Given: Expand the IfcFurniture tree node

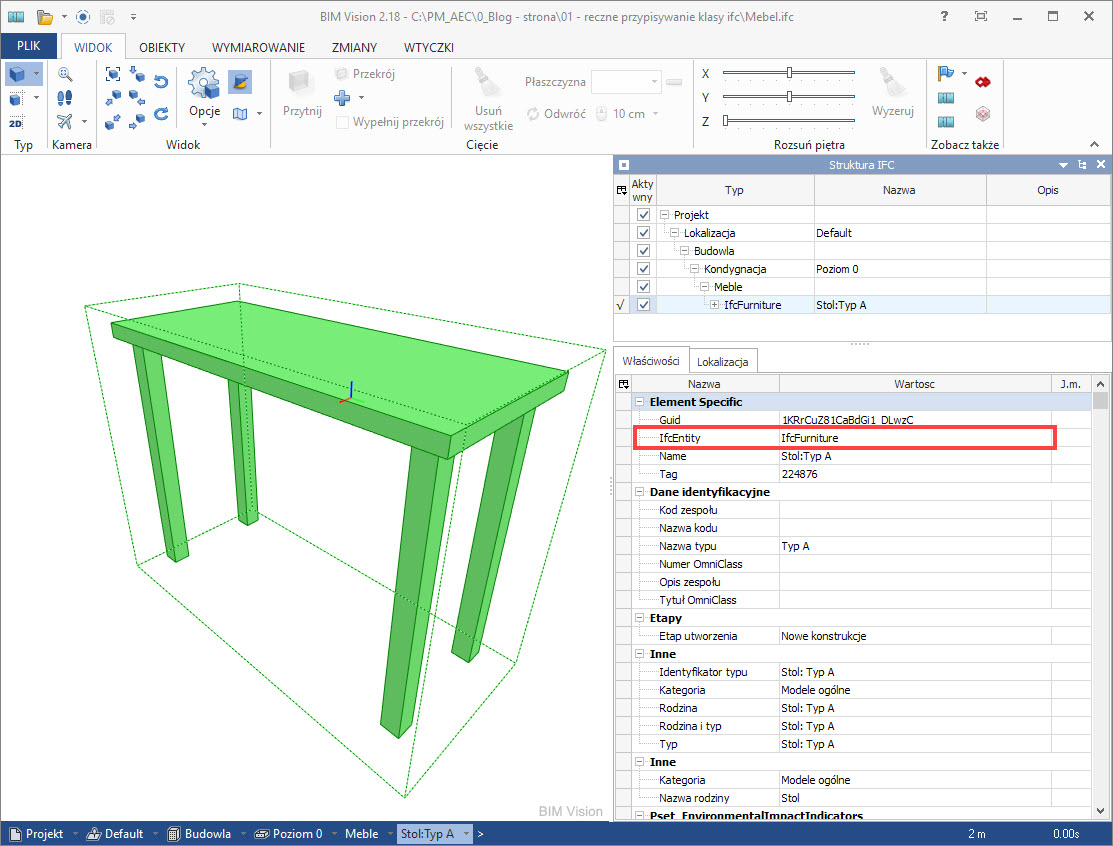Looking at the screenshot, I should coord(714,305).
